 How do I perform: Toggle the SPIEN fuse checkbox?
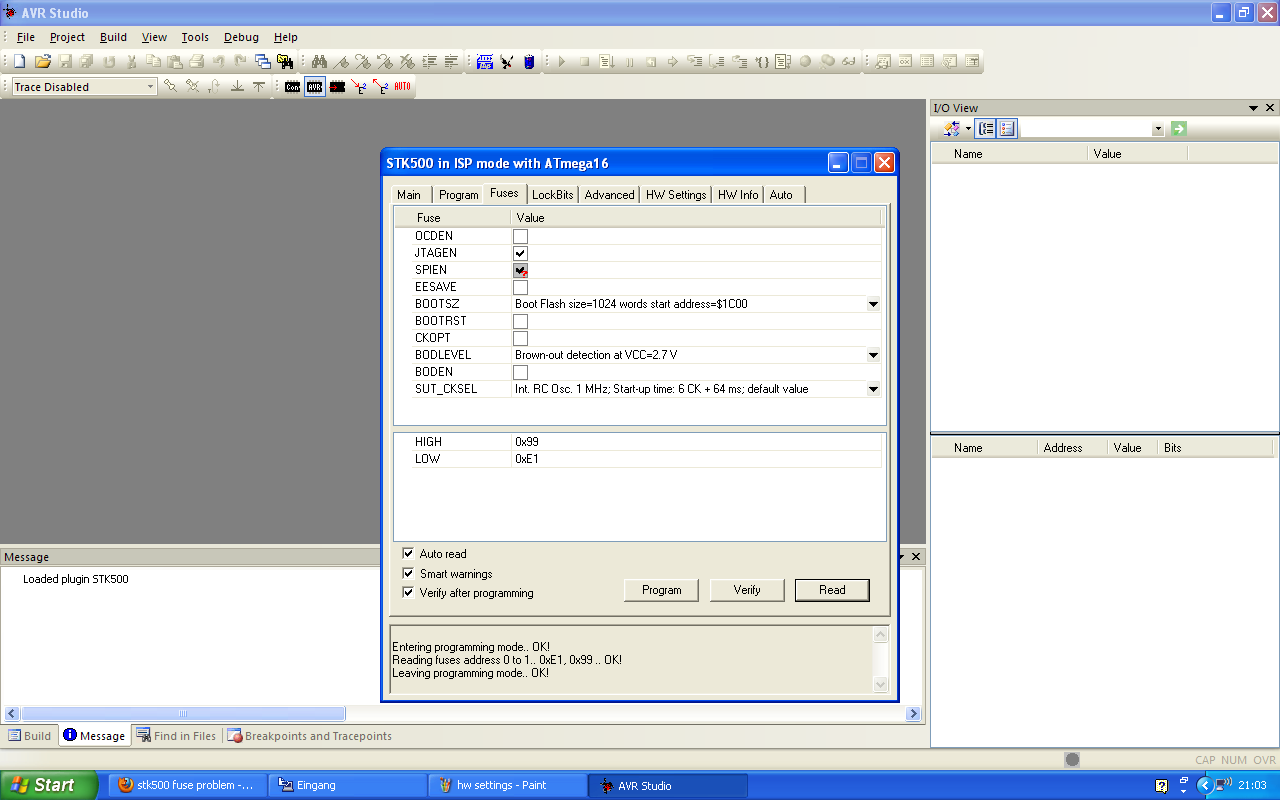click(x=520, y=270)
